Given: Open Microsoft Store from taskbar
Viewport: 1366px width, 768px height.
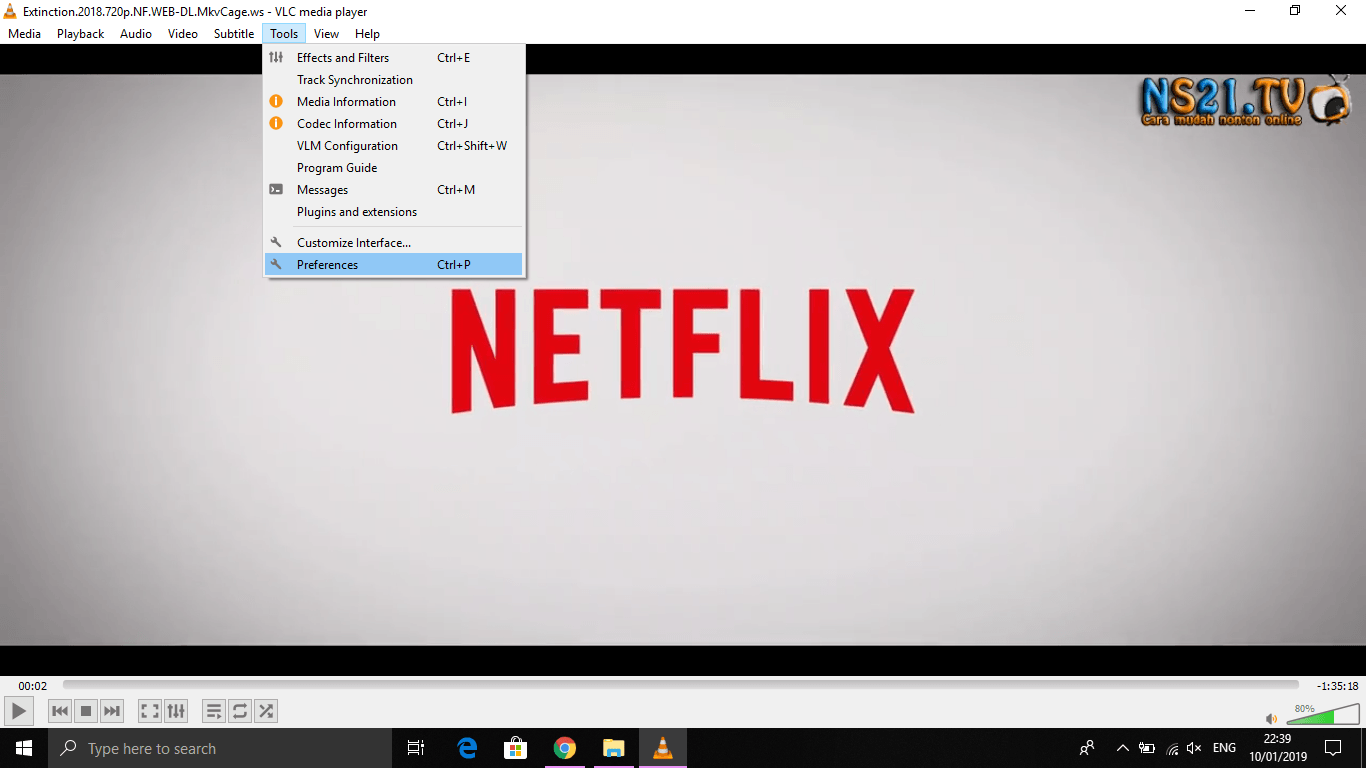Looking at the screenshot, I should coord(516,748).
